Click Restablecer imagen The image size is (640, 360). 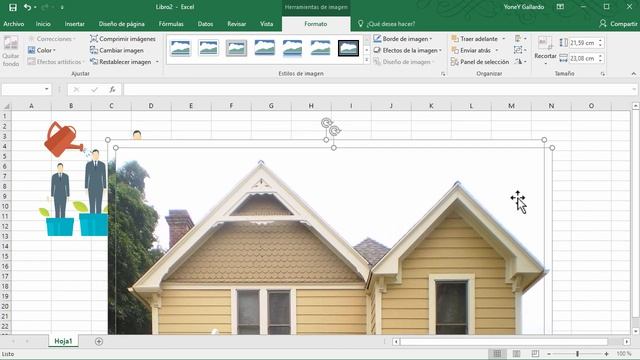(121, 62)
